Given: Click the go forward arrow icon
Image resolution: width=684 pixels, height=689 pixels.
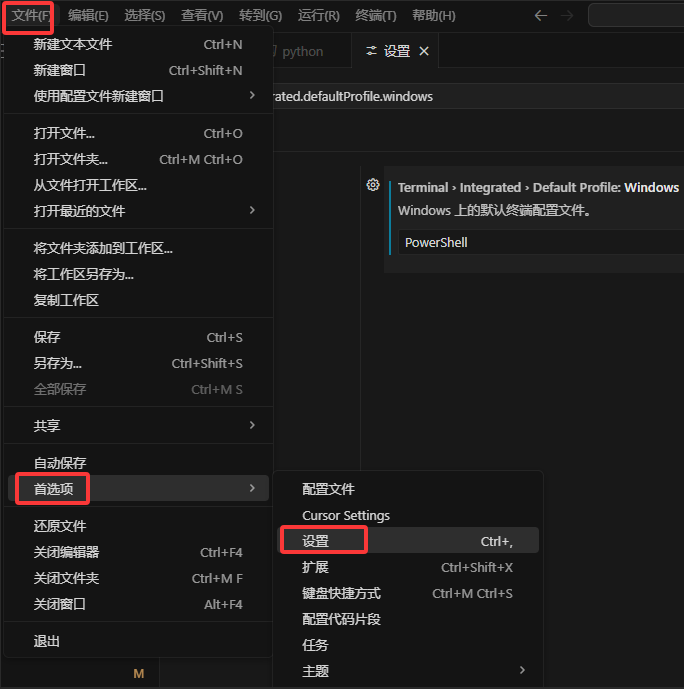Looking at the screenshot, I should pos(567,16).
